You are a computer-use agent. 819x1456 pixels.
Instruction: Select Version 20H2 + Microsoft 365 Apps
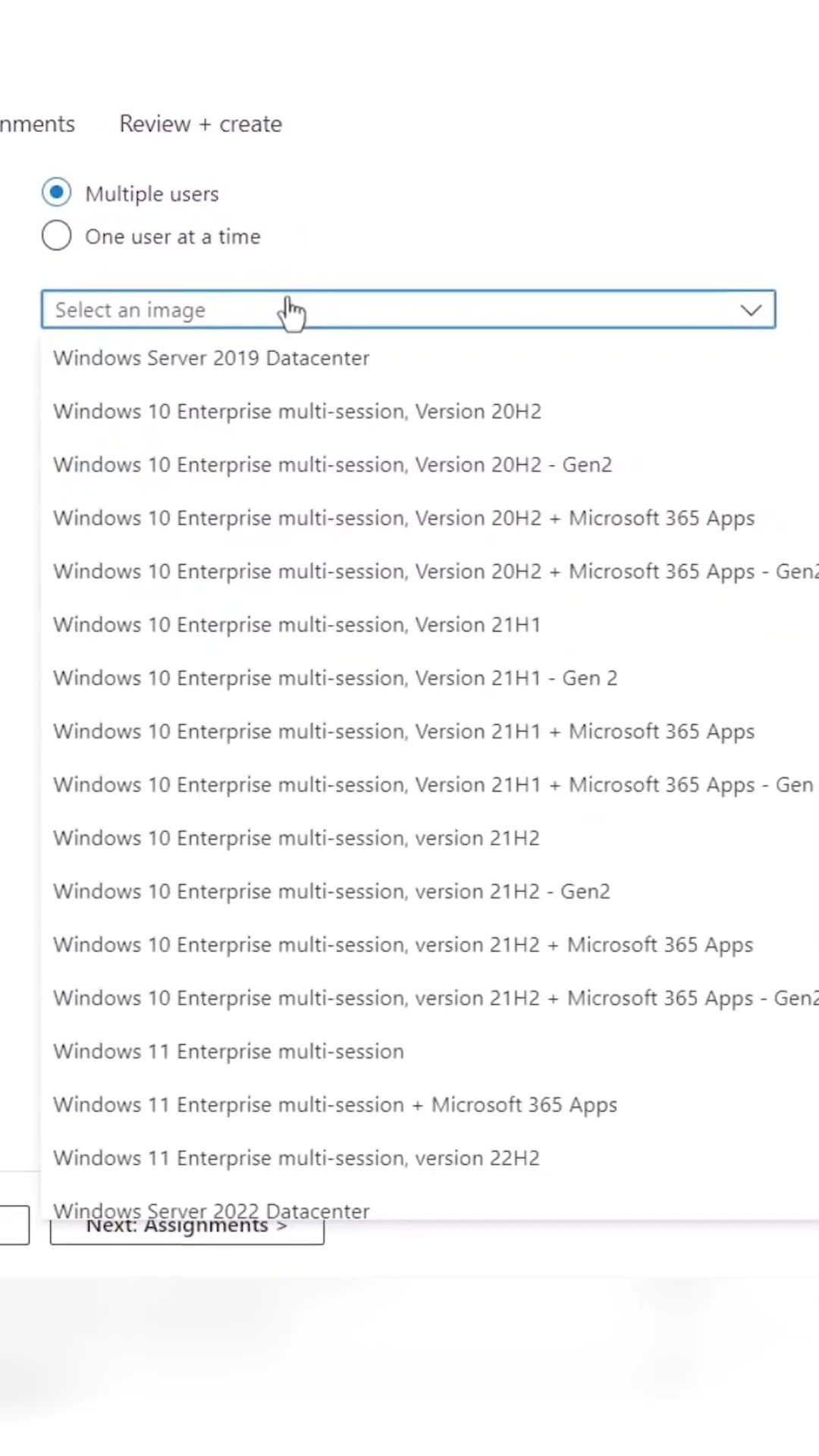403,518
